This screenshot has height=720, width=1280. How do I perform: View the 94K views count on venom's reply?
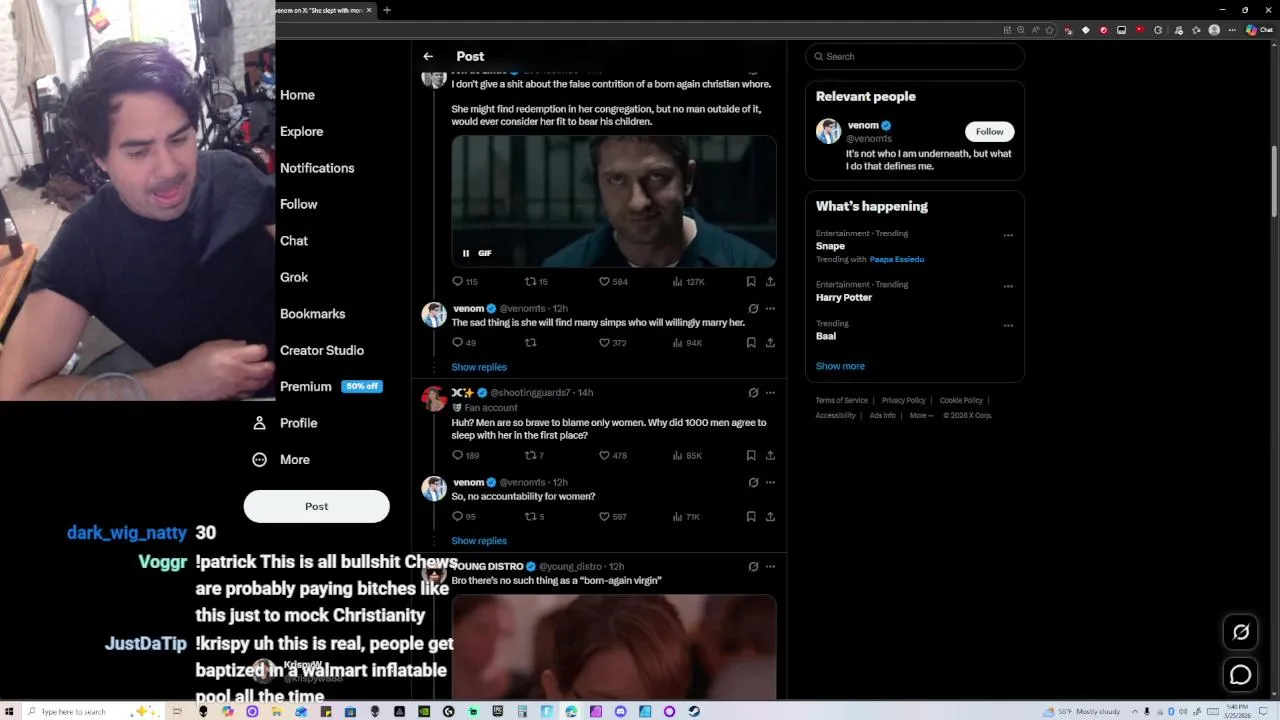click(x=688, y=343)
